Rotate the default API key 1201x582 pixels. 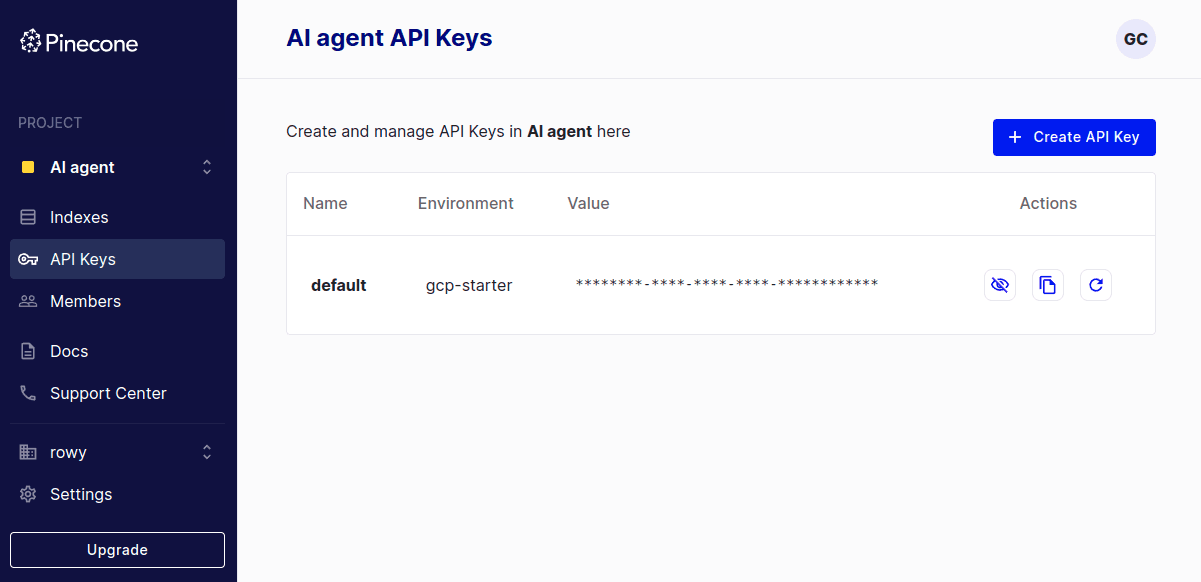coord(1095,285)
